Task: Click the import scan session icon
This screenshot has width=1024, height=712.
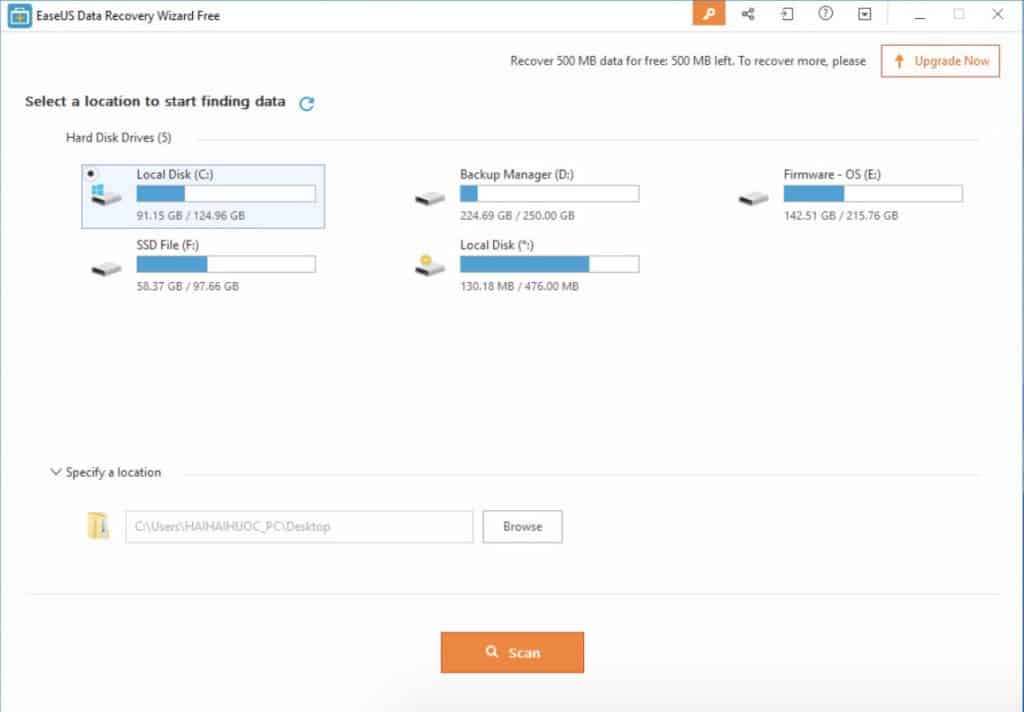Action: pos(787,14)
